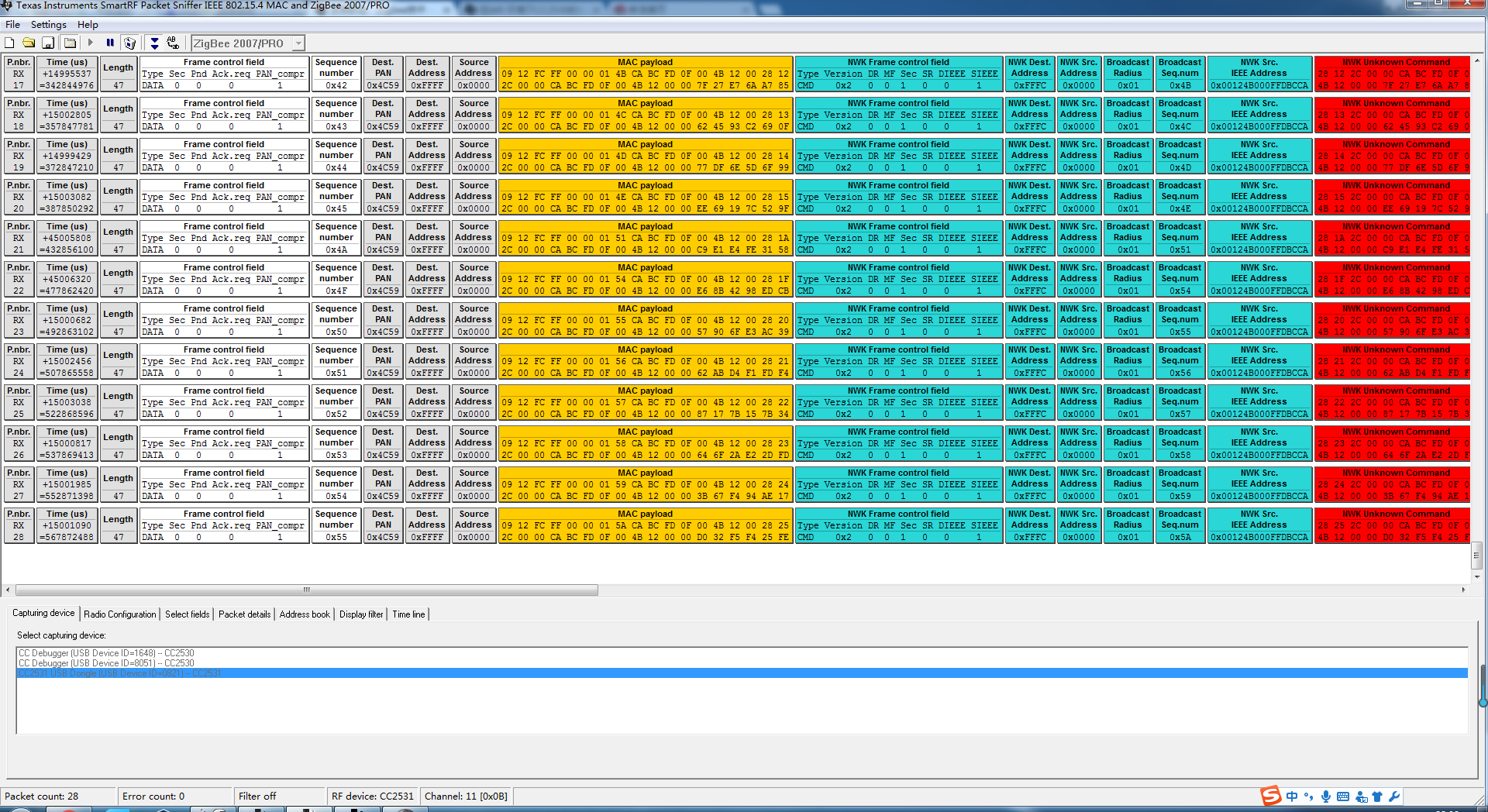1488x812 pixels.
Task: Click packet 18 sequence number 0x43
Action: (336, 115)
